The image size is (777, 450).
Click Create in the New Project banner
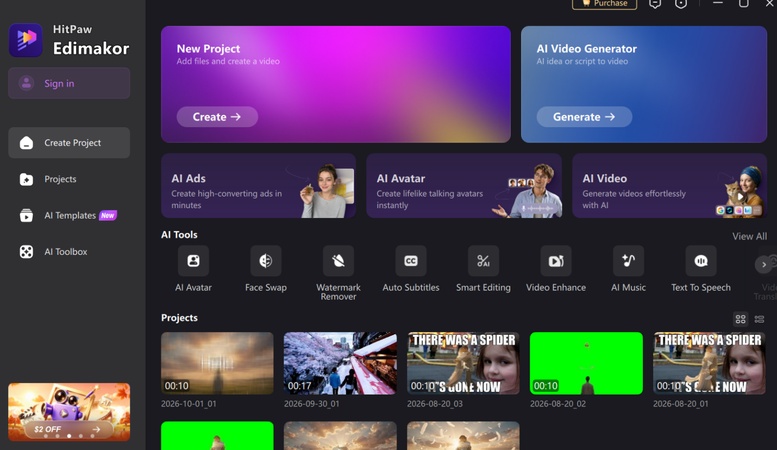click(x=217, y=117)
